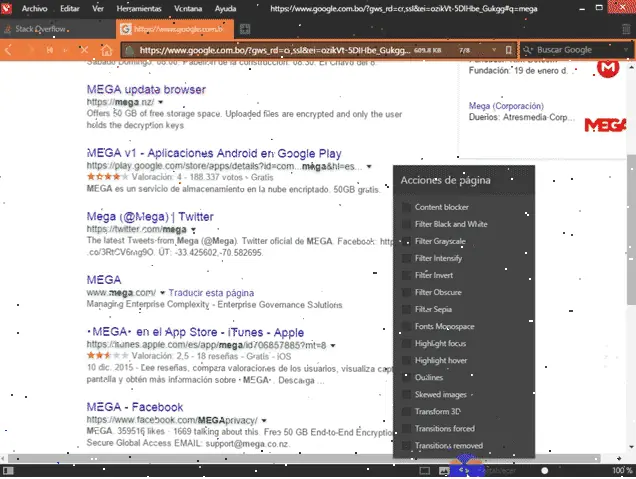The image size is (636, 479).
Task: Open the MEGA www.mega.com result title
Action: 104,280
